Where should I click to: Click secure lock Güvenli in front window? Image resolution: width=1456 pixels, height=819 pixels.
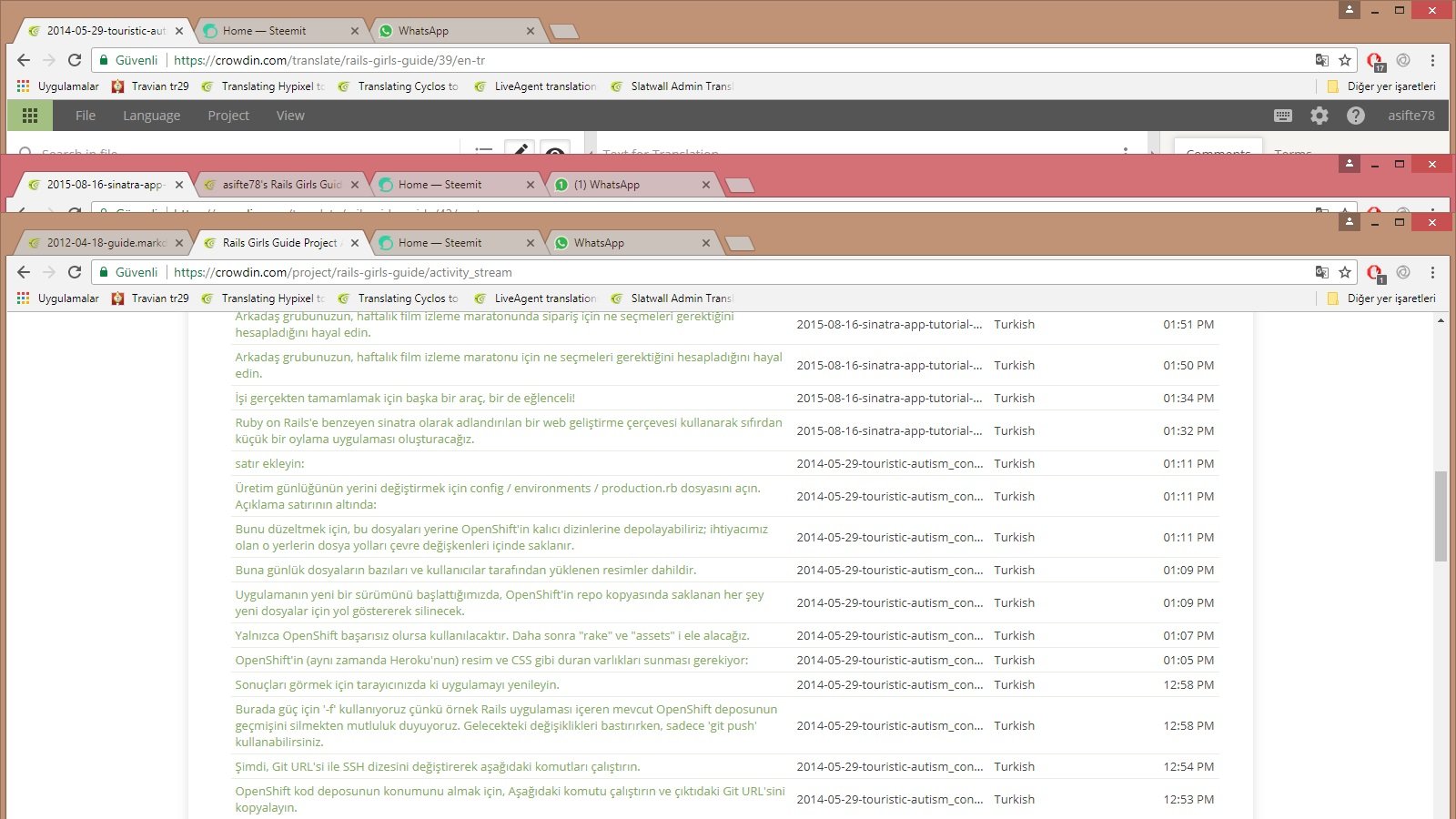(x=128, y=272)
